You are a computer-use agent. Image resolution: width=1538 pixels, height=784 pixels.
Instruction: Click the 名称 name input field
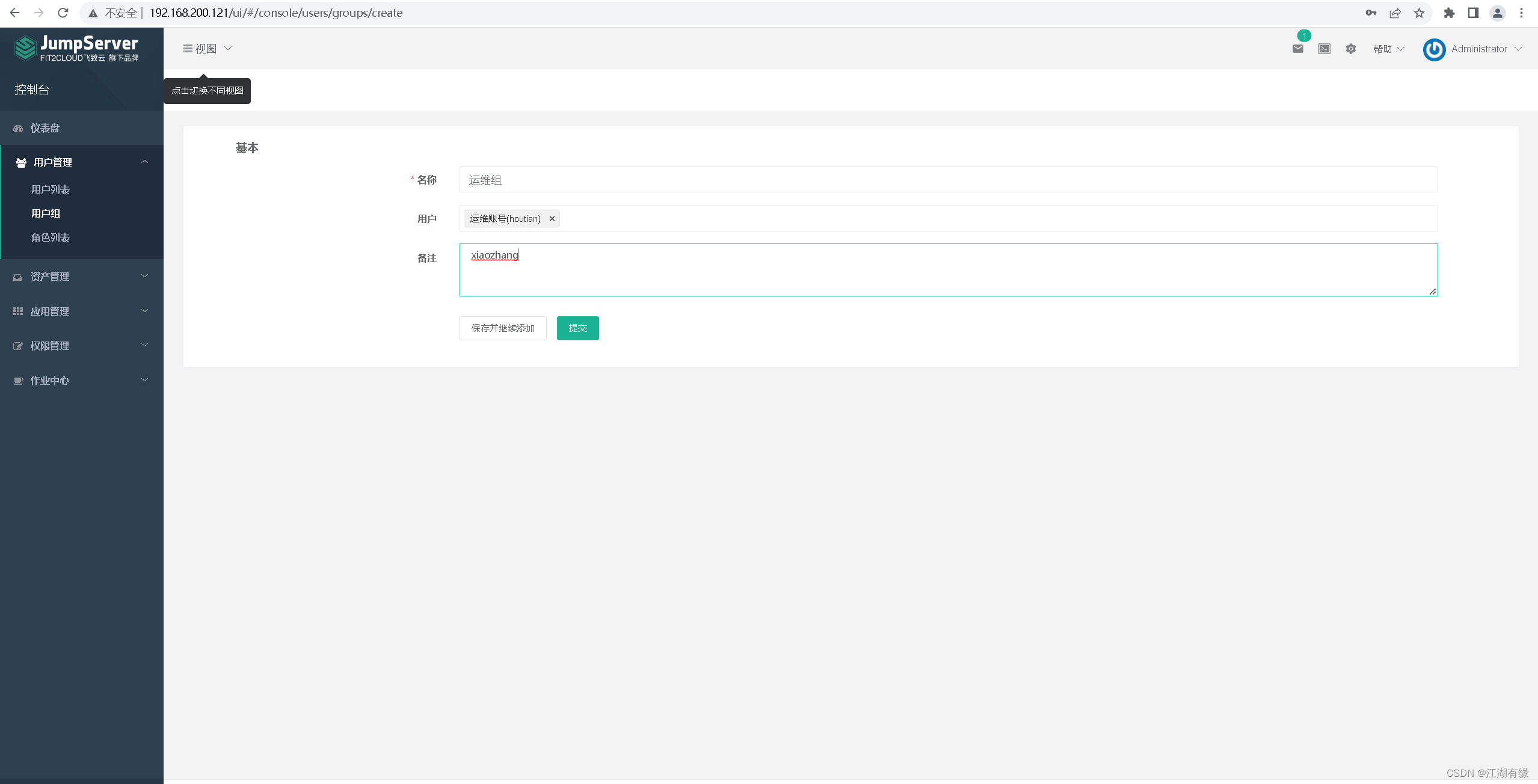point(947,180)
